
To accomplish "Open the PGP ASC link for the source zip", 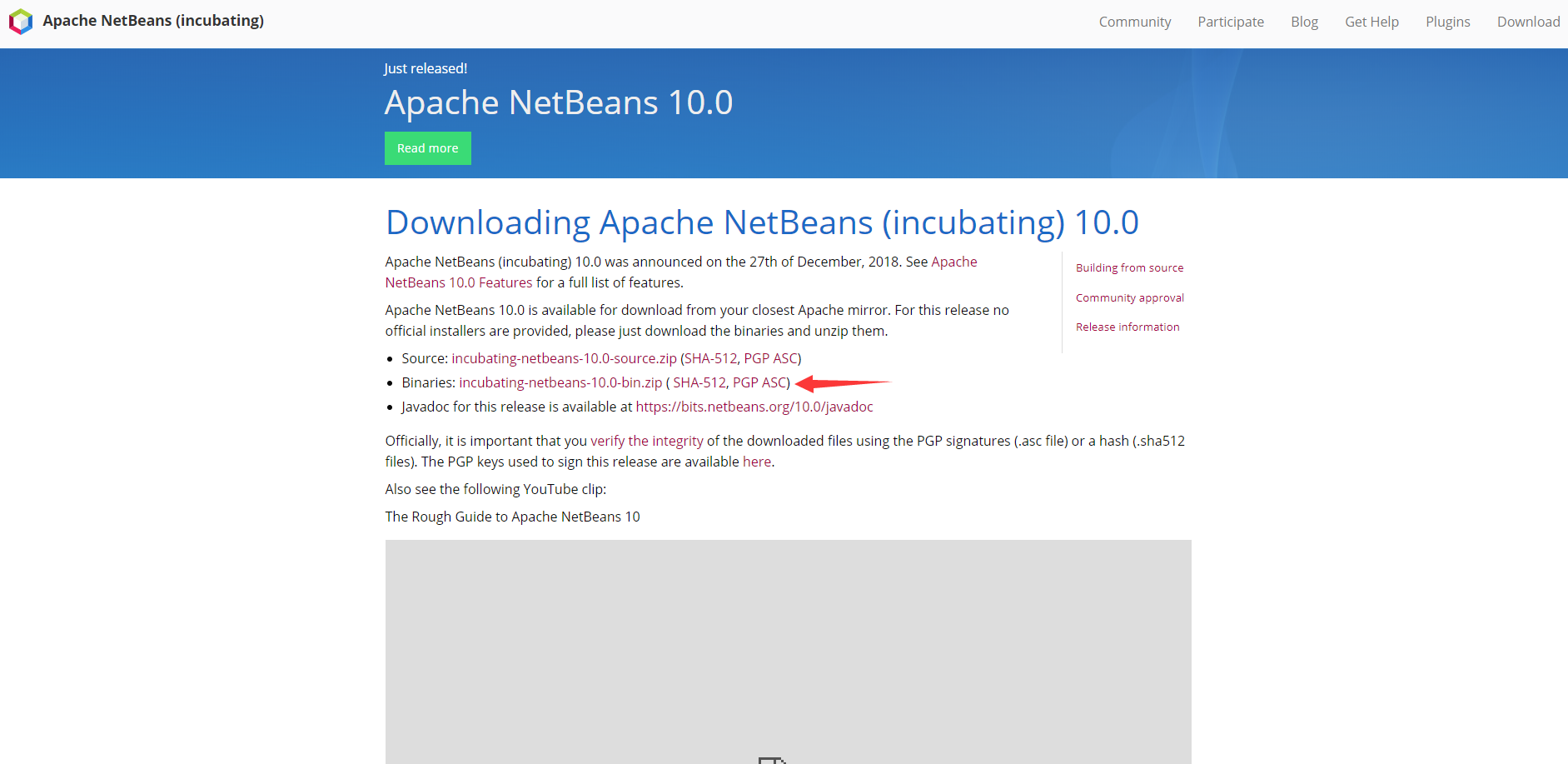I will pyautogui.click(x=770, y=358).
